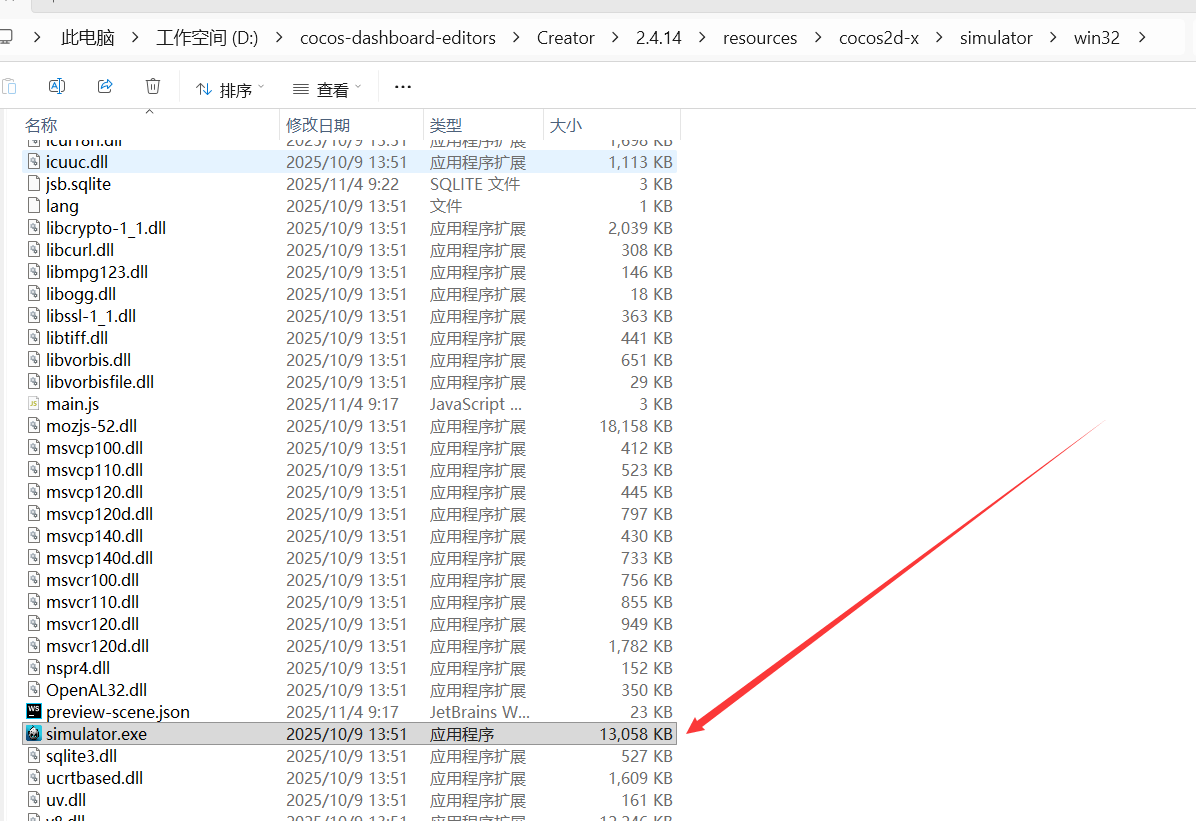Screen dimensions: 1196x821
Task: Click the dll icon beside OpenAL32.dll
Action: [x=34, y=690]
